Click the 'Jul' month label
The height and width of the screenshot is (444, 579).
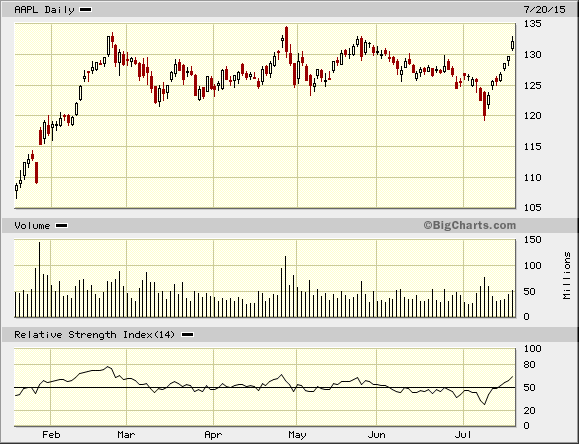[463, 435]
